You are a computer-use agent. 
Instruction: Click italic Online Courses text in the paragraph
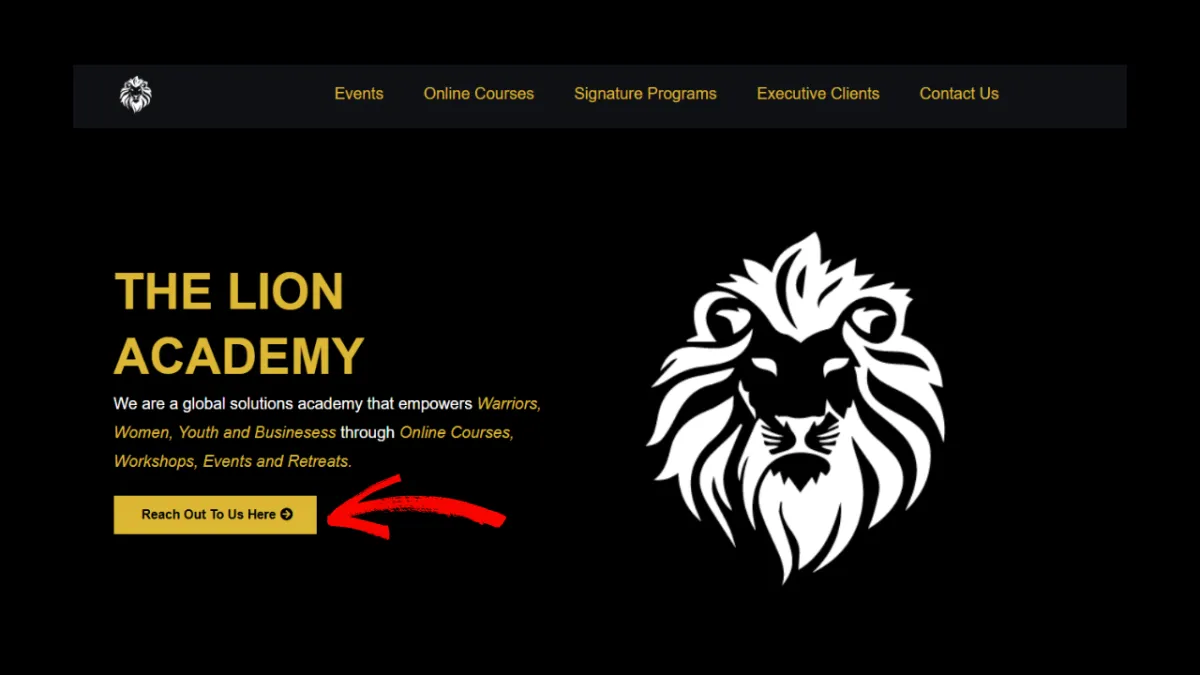(x=457, y=433)
